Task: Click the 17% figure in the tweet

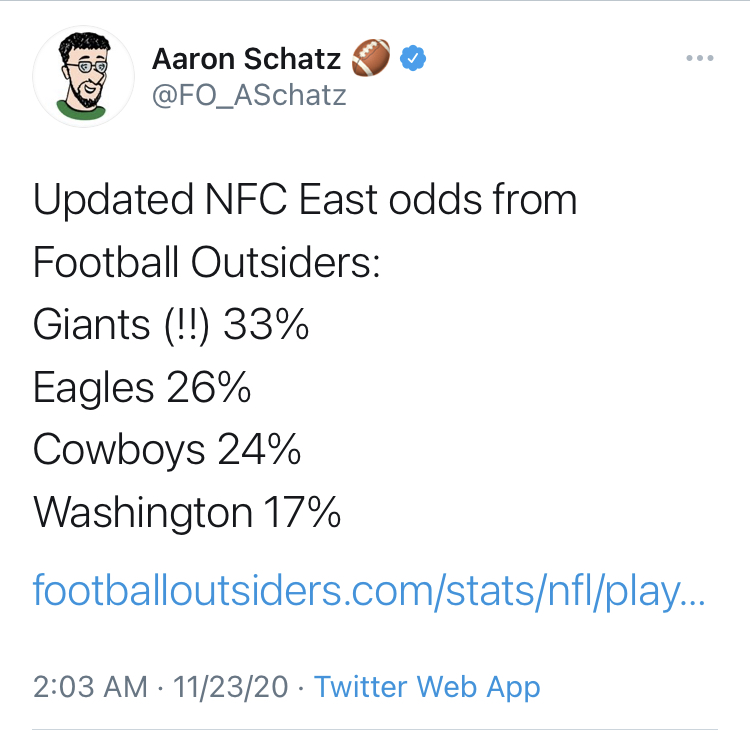Action: 302,514
